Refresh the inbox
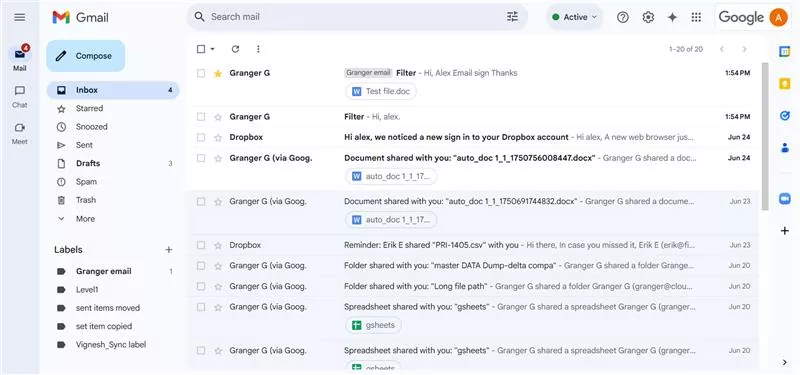 235,49
